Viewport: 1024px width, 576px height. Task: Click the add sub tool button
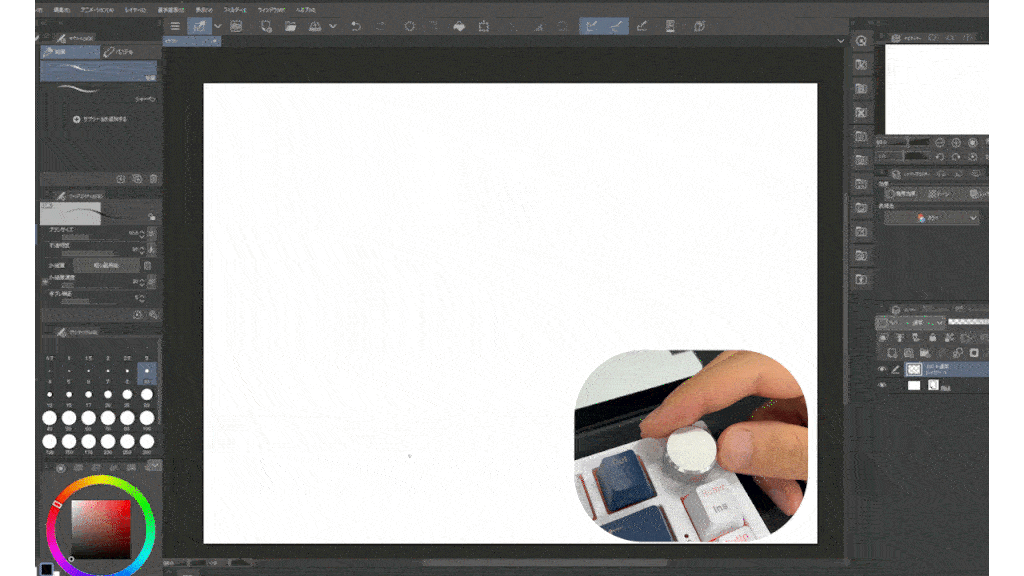100,120
